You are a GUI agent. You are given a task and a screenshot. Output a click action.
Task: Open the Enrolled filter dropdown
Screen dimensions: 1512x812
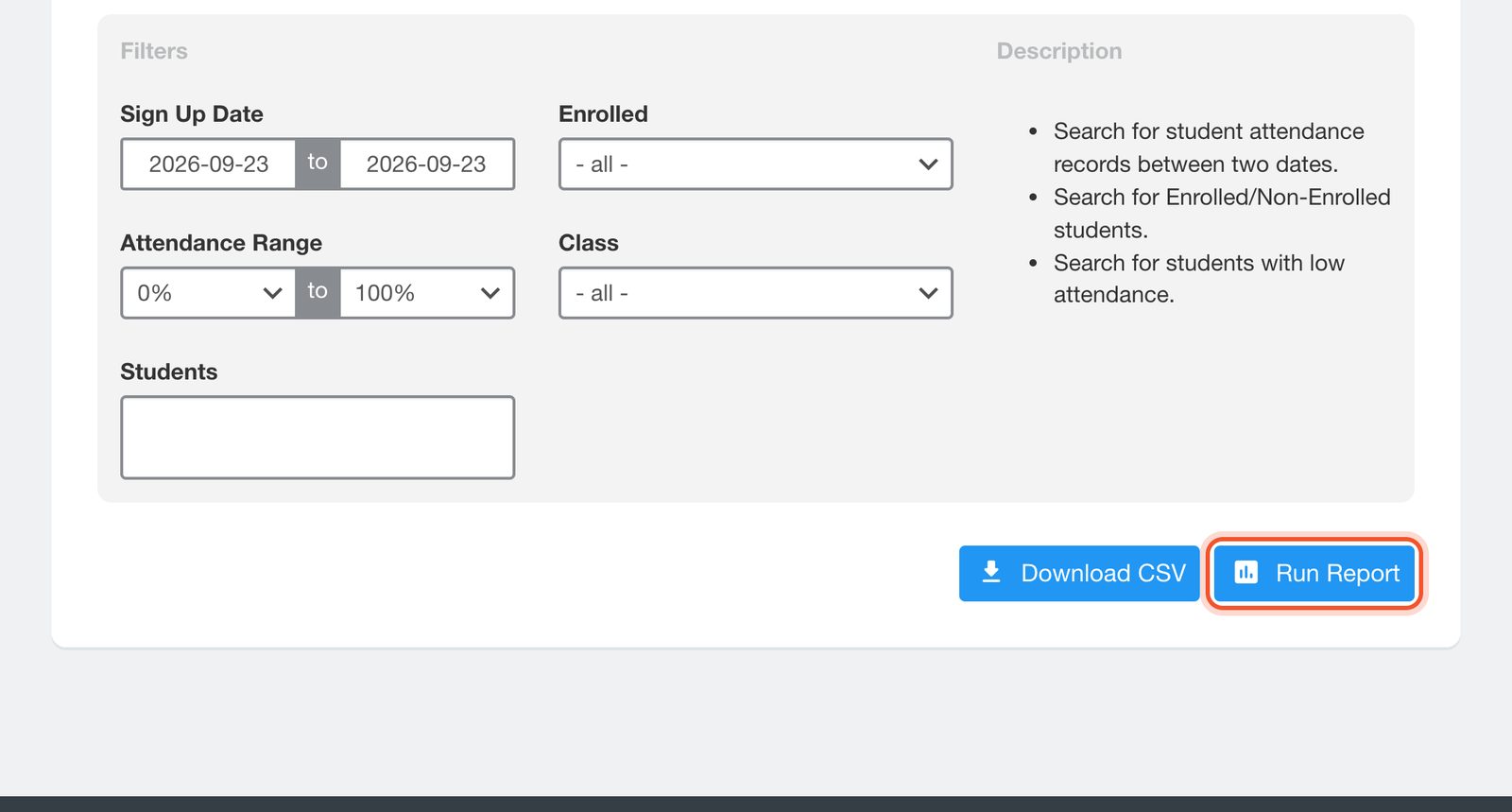pyautogui.click(x=756, y=164)
